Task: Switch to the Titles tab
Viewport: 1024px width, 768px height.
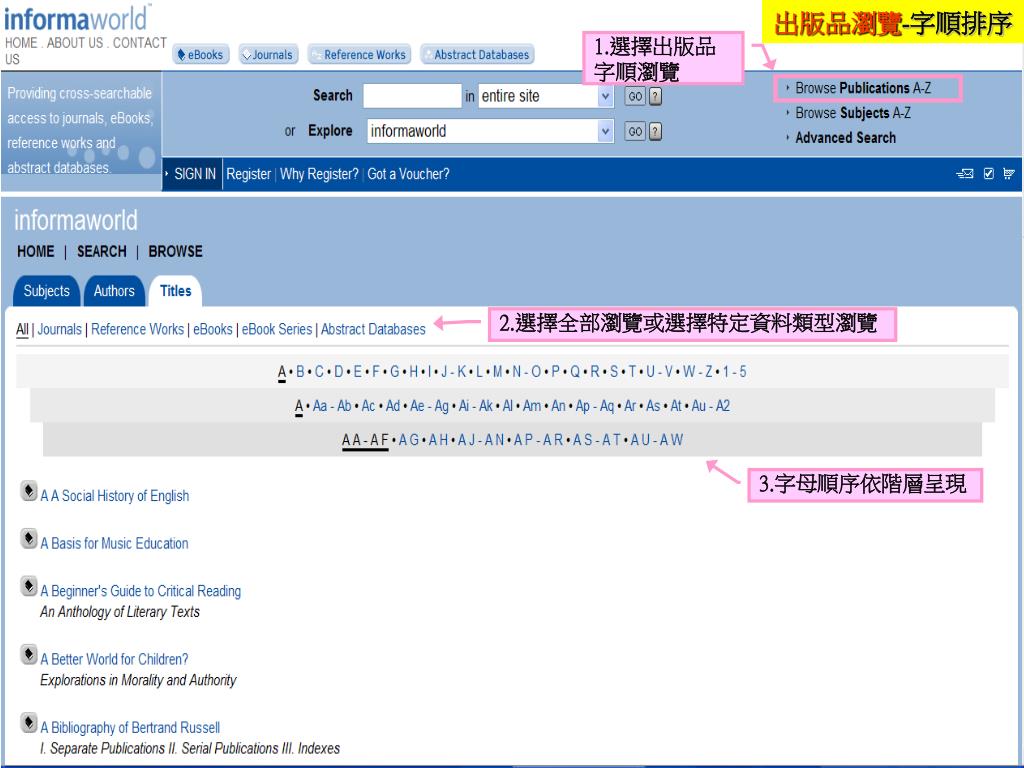Action: pyautogui.click(x=176, y=291)
